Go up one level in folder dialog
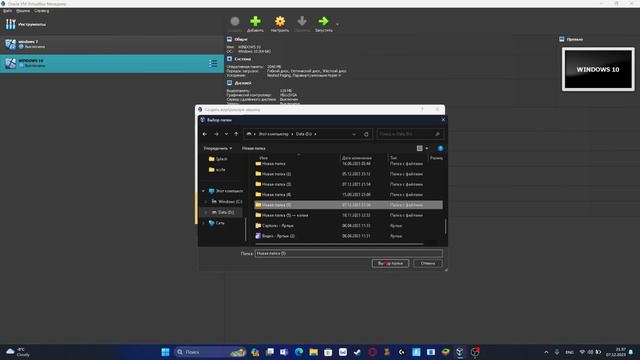Screen dimensions: 640x360 tap(236, 134)
